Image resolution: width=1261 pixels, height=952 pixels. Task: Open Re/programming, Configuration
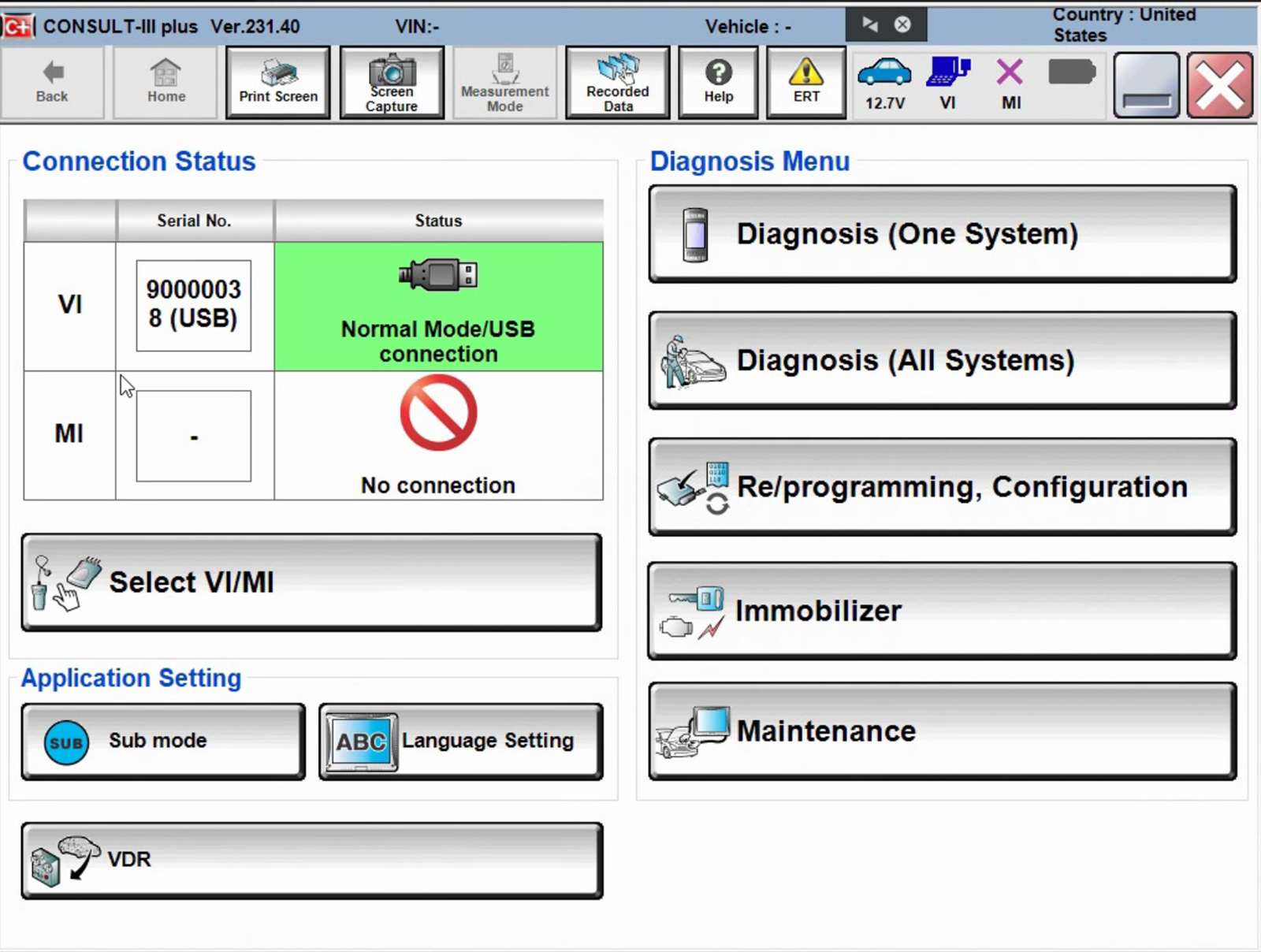943,487
